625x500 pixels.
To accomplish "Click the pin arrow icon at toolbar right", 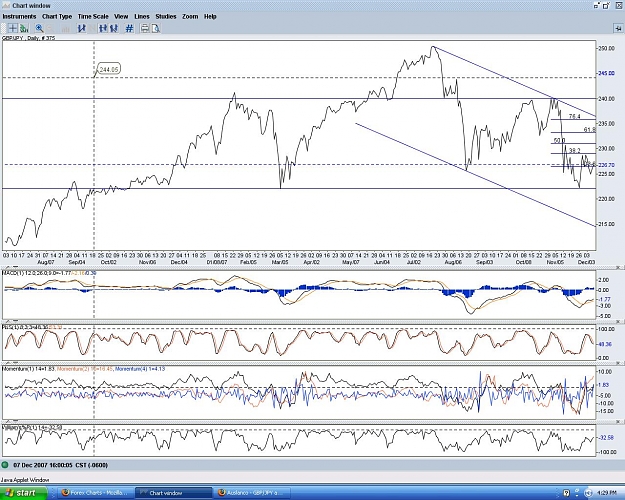I will coord(618,28).
